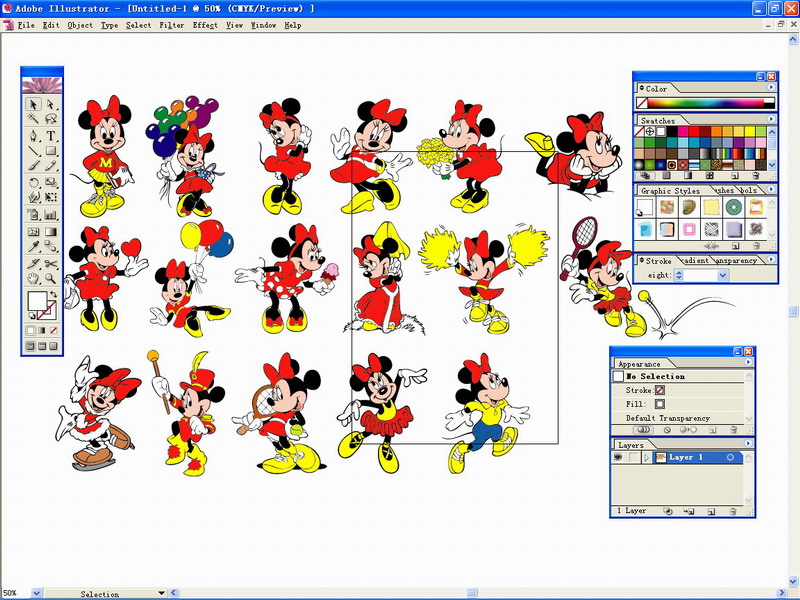Select the Direct Selection tool
Screen dimensions: 800x600
pyautogui.click(x=51, y=105)
